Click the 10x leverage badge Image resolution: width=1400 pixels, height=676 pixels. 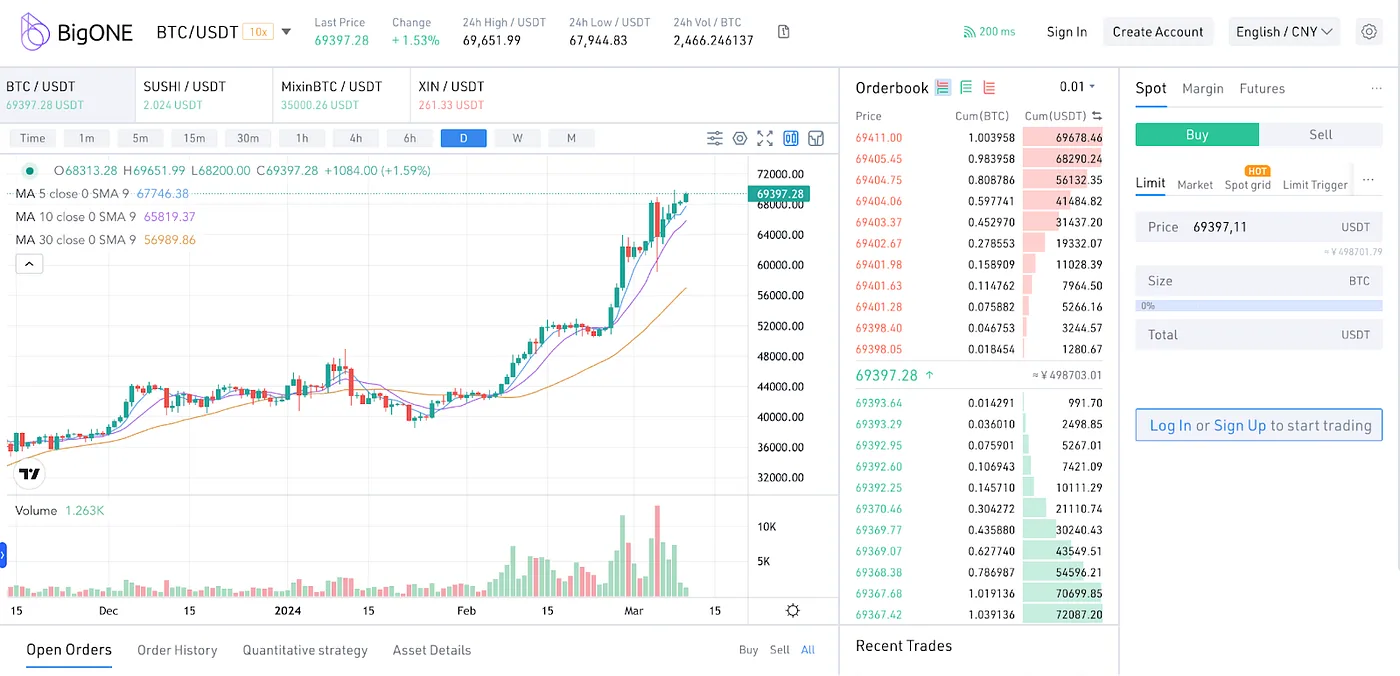click(258, 32)
